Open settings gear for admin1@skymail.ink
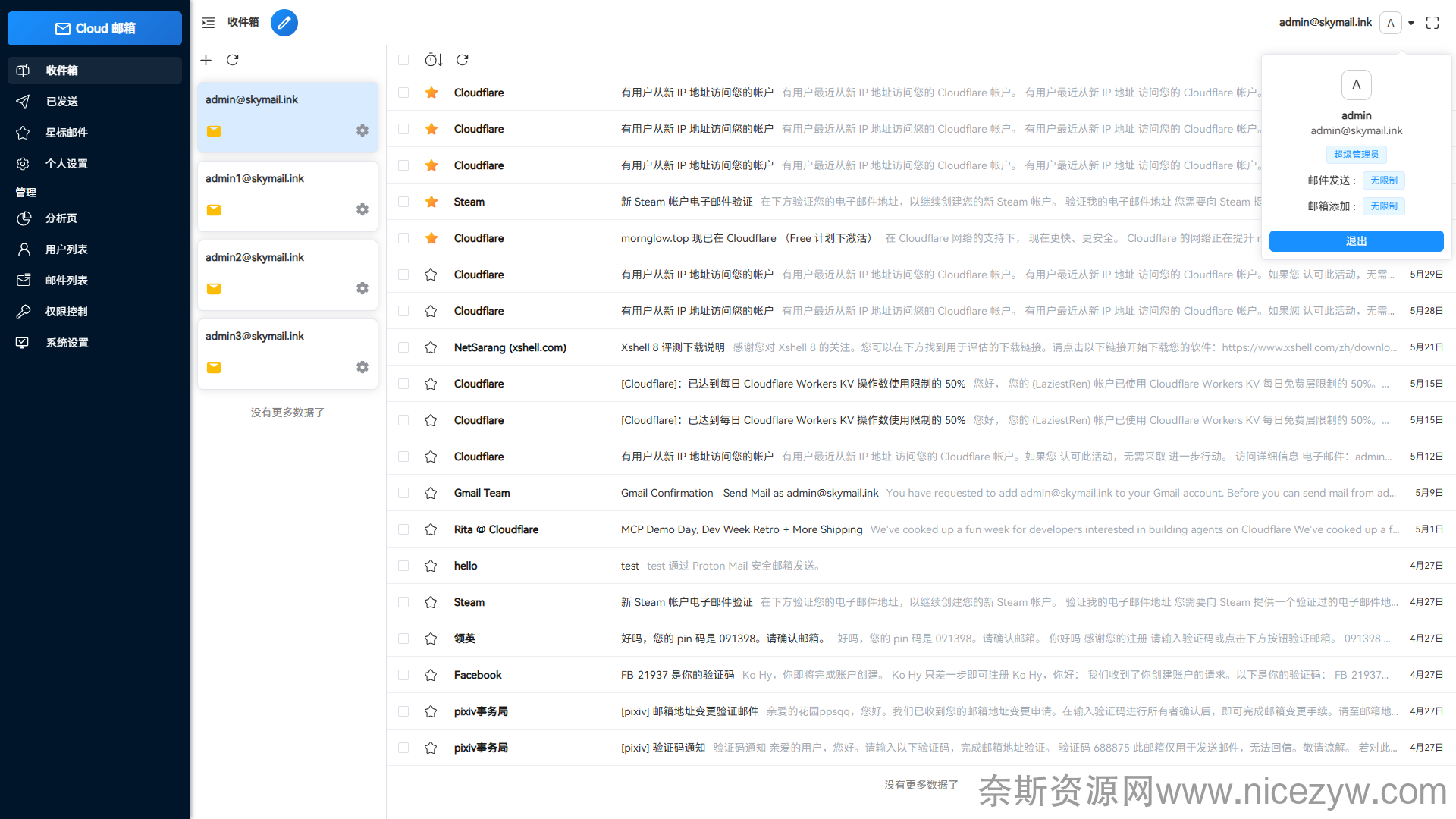 click(x=362, y=209)
